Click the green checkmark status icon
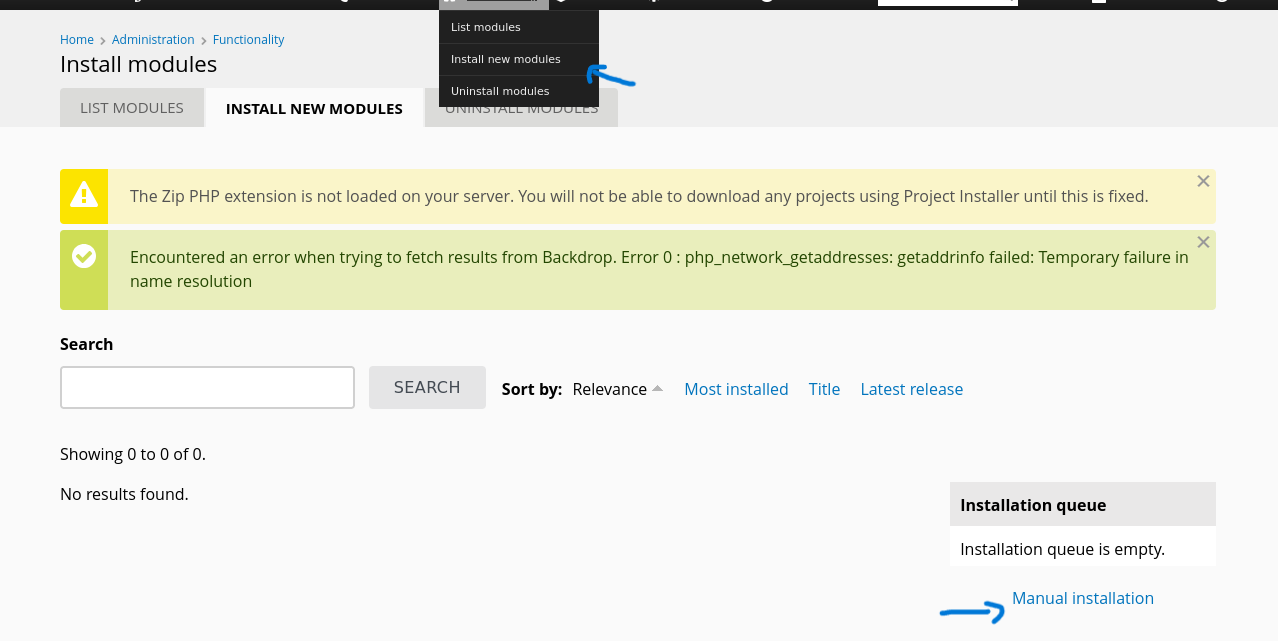The height and width of the screenshot is (641, 1278). pyautogui.click(x=84, y=257)
